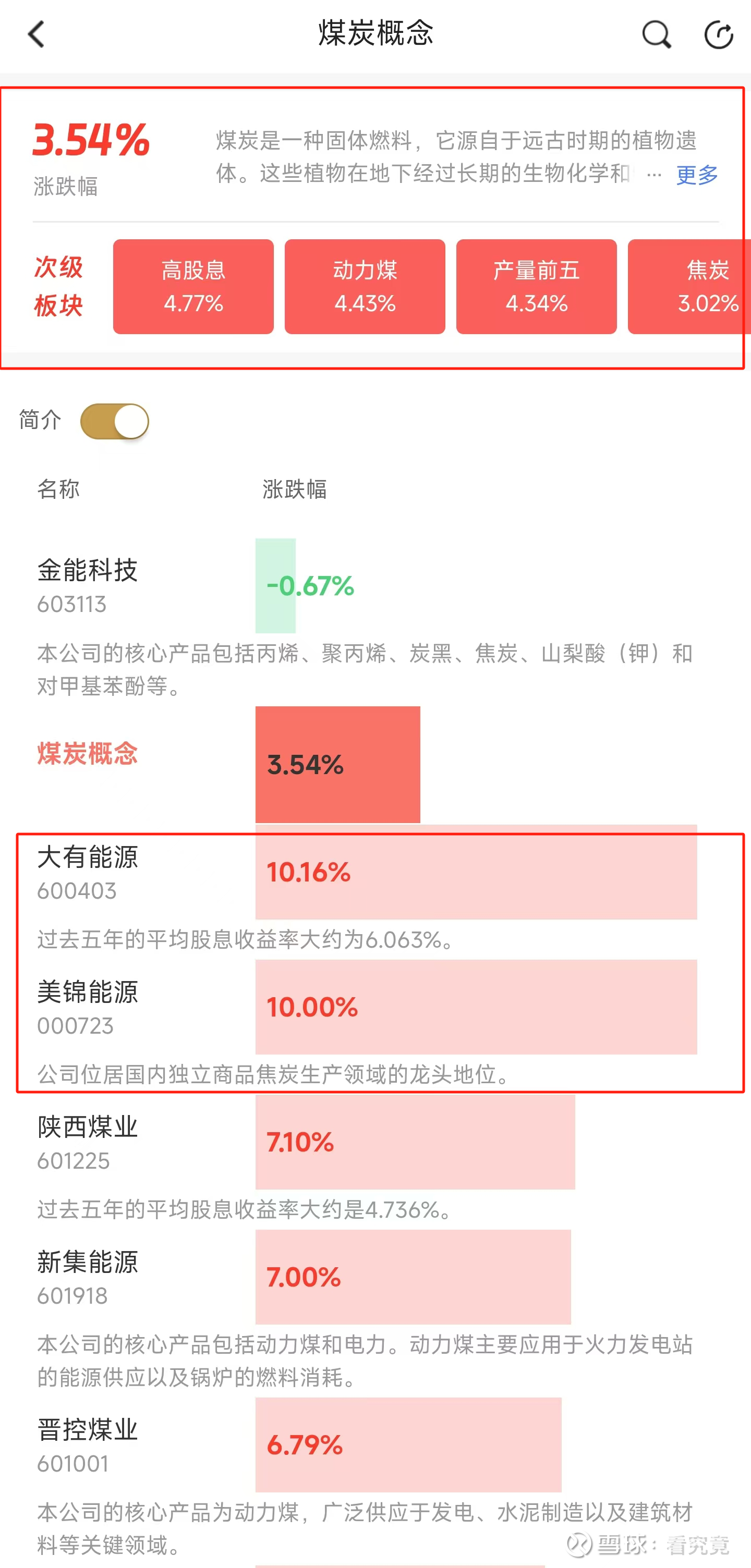Select the 高股息 sub-sector tile
This screenshot has height=1568, width=751.
coord(193,286)
